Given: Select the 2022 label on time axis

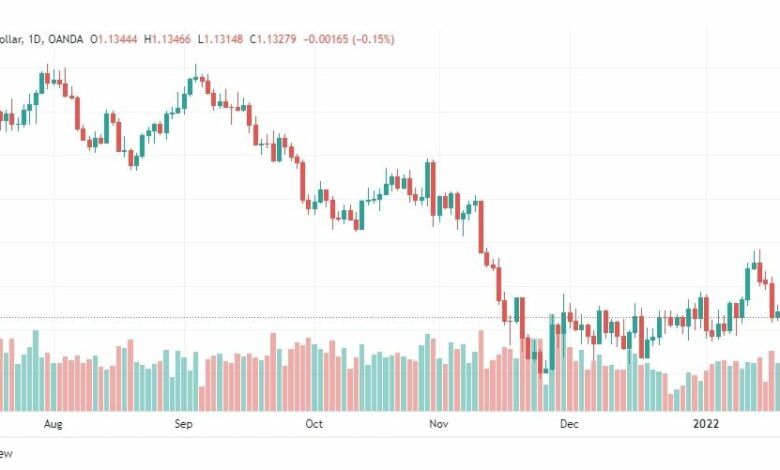Looking at the screenshot, I should coord(706,424).
